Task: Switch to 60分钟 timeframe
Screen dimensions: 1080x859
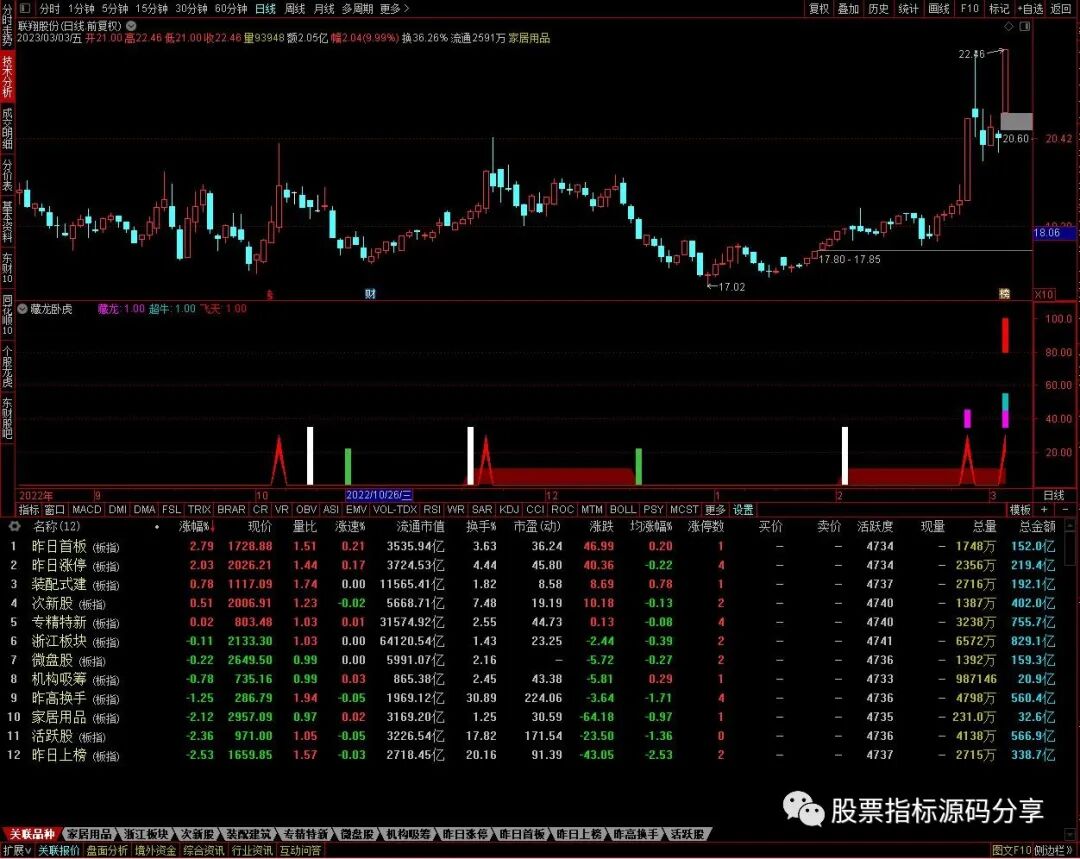Action: coord(231,9)
